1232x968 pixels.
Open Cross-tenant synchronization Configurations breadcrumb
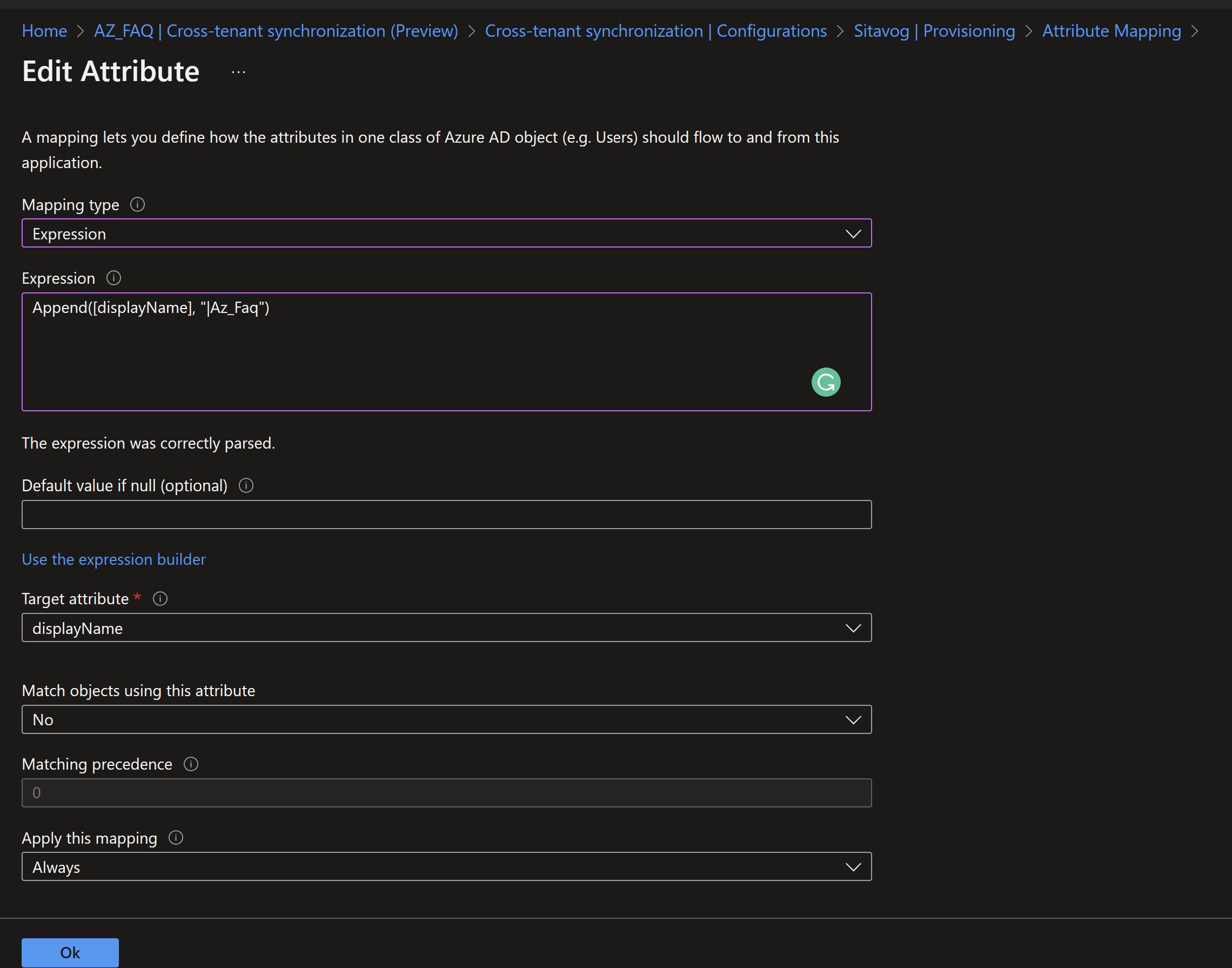pos(655,31)
